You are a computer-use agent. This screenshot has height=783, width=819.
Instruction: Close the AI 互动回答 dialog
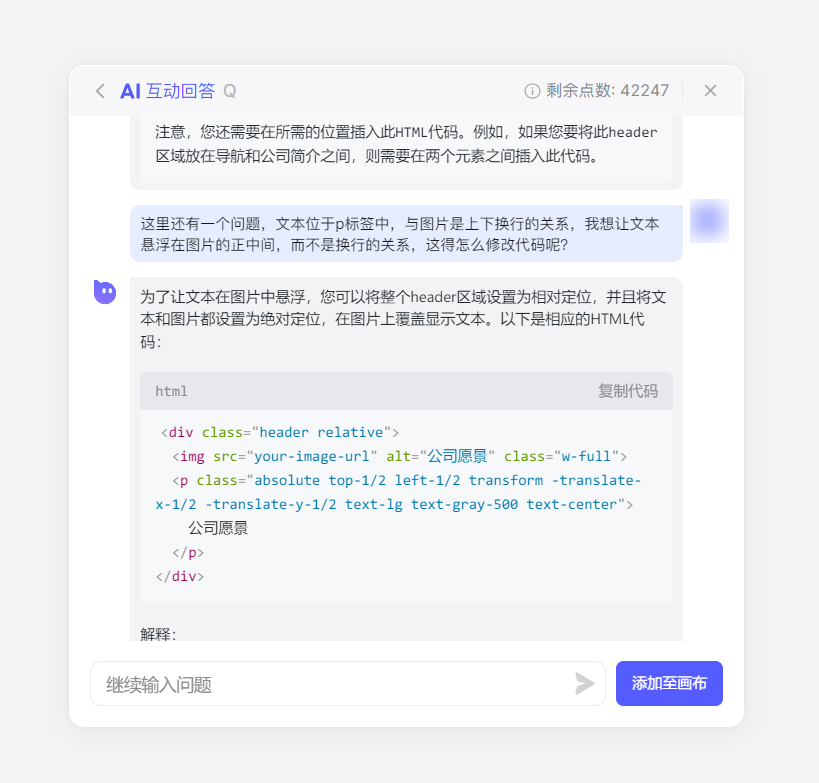click(x=710, y=91)
